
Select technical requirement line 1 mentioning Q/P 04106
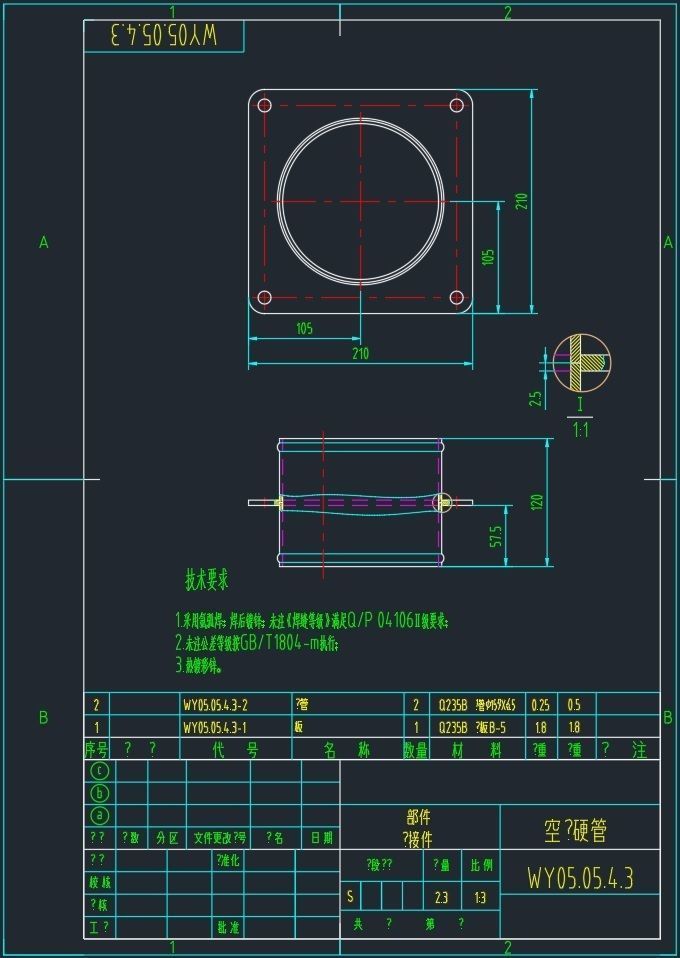pyautogui.click(x=312, y=621)
